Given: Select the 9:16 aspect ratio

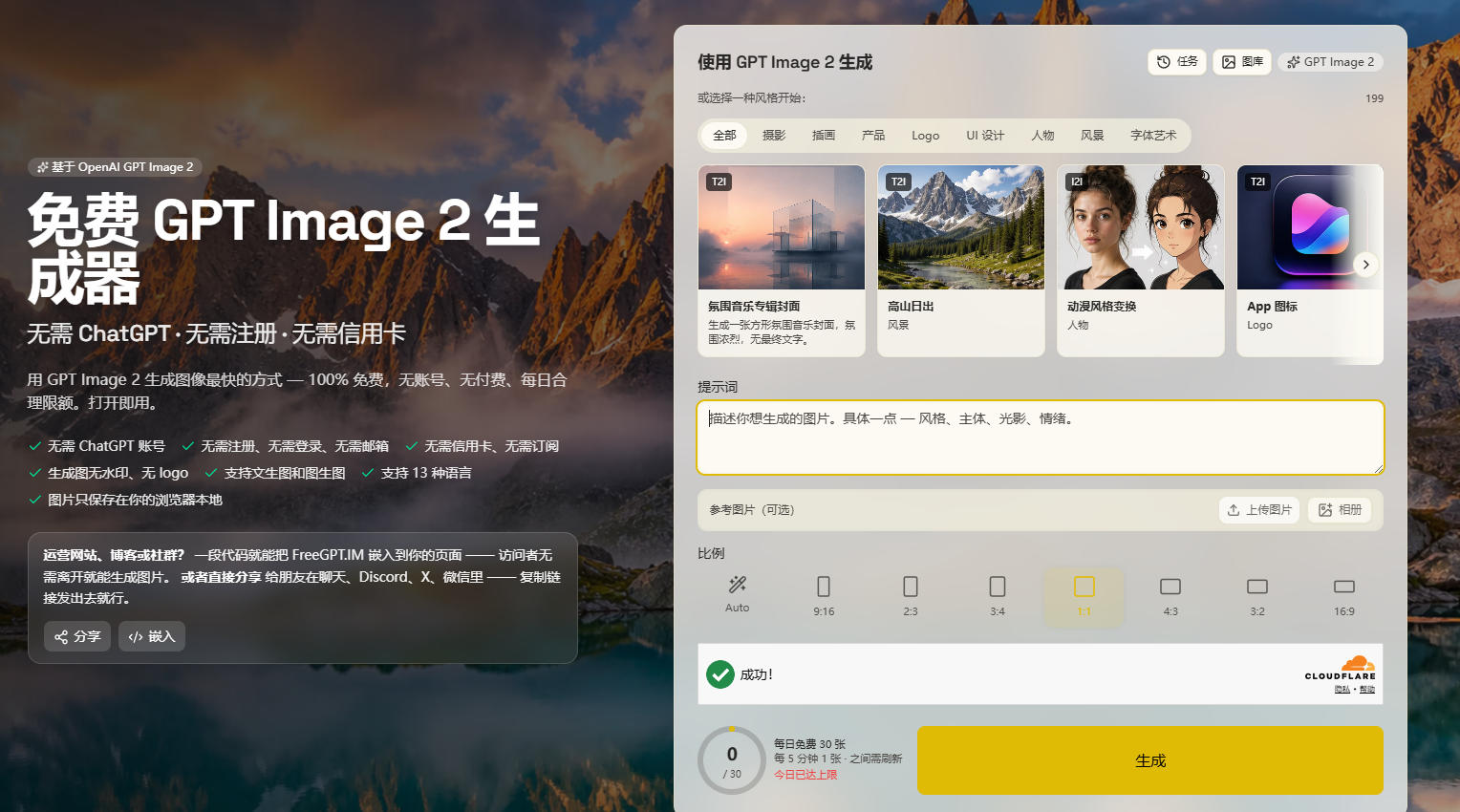Looking at the screenshot, I should [824, 596].
